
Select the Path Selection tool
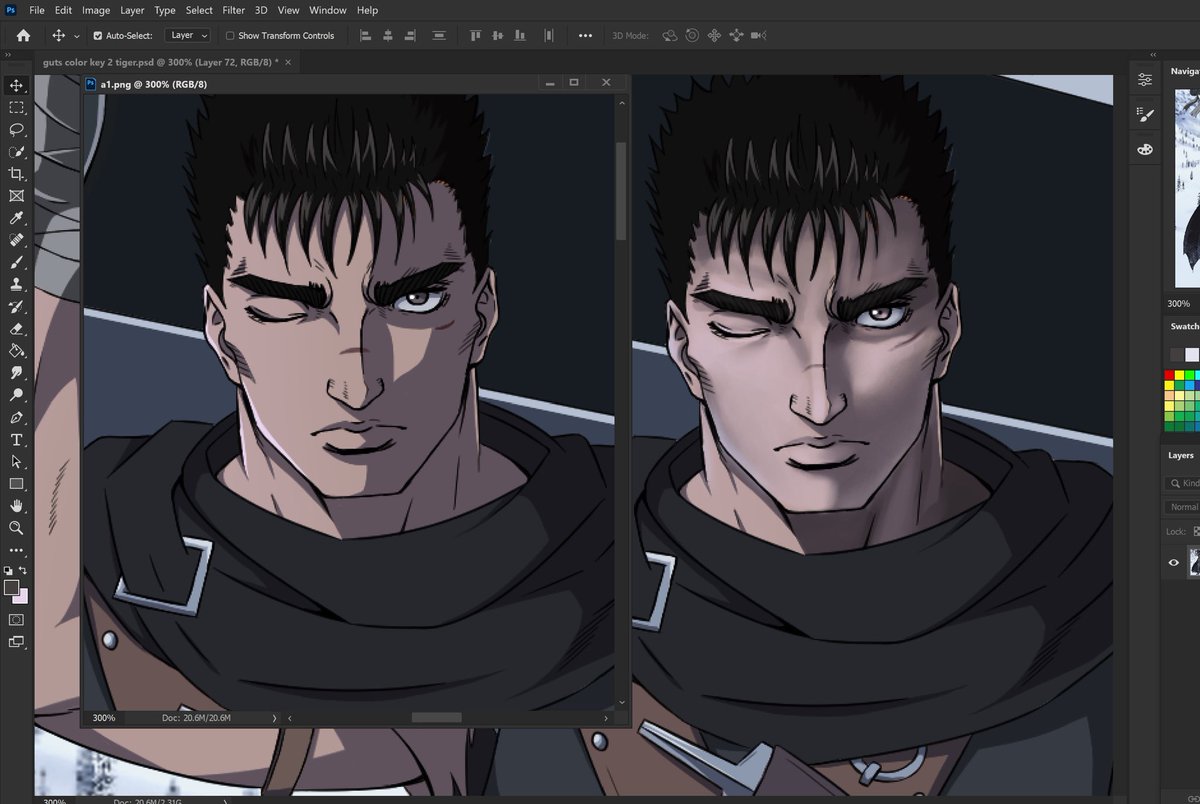[x=16, y=462]
